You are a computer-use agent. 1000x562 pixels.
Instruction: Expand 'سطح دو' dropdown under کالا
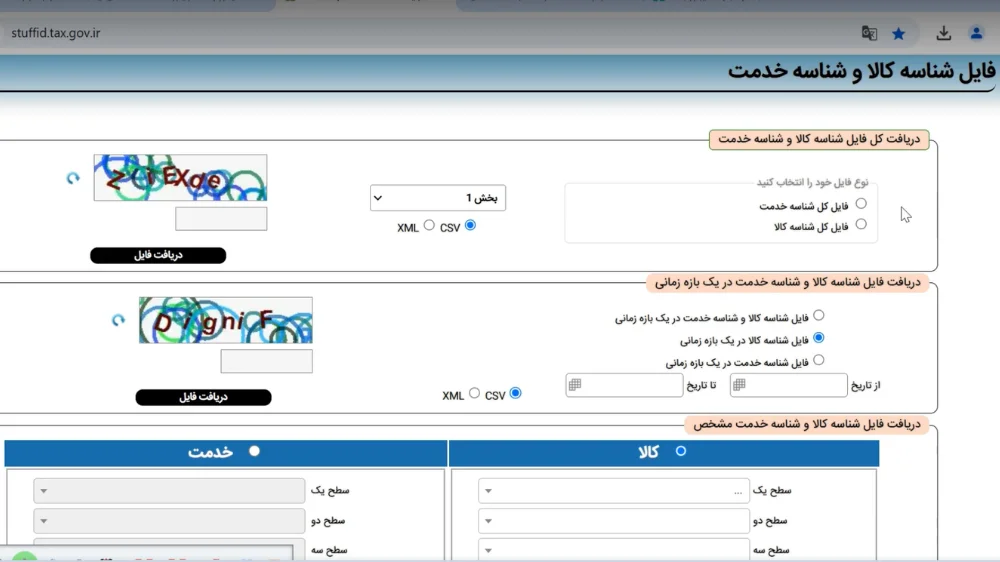pos(614,521)
